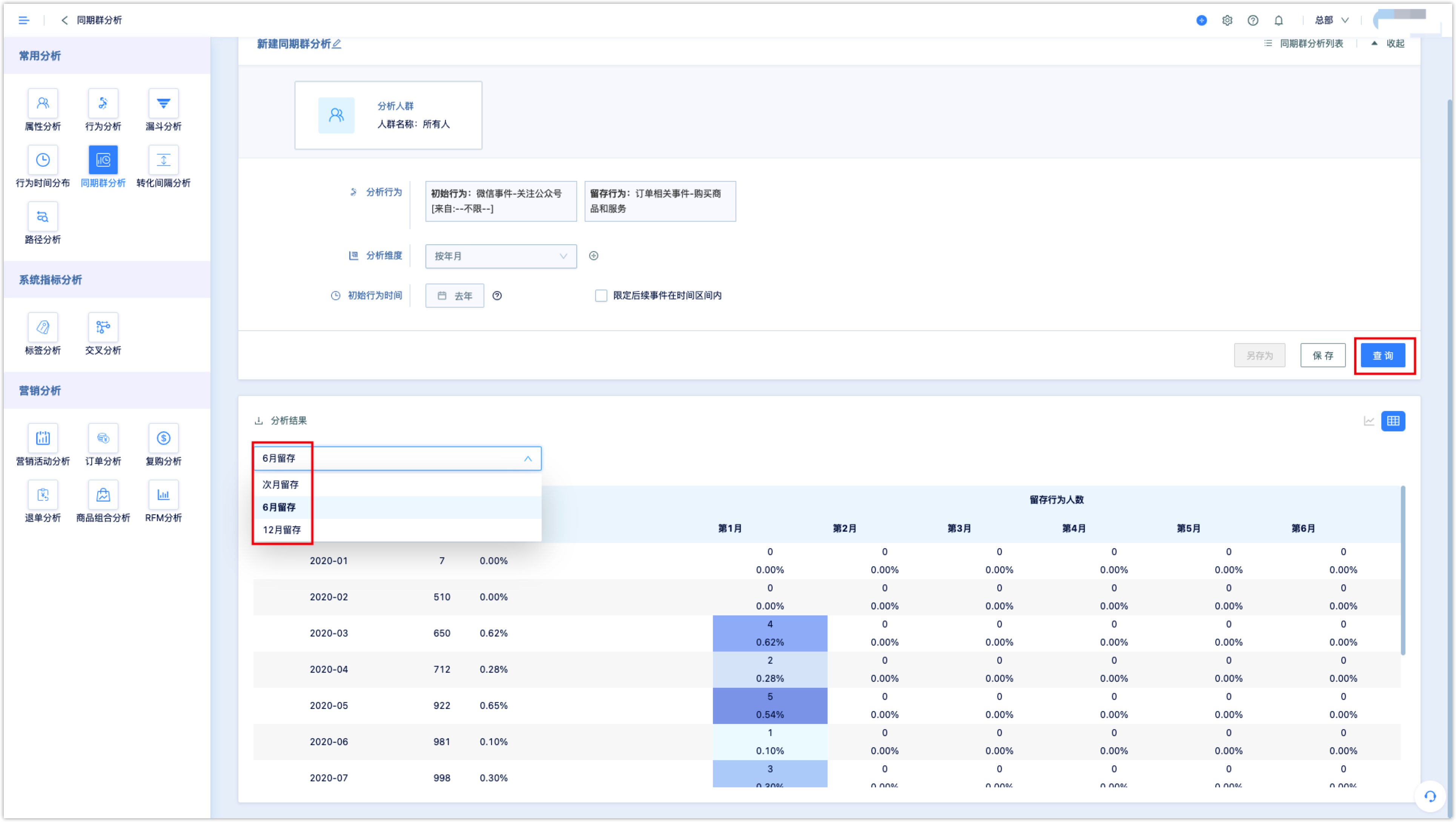Image resolution: width=1456 pixels, height=822 pixels.
Task: Download 分析结果 with the export icon
Action: [258, 421]
